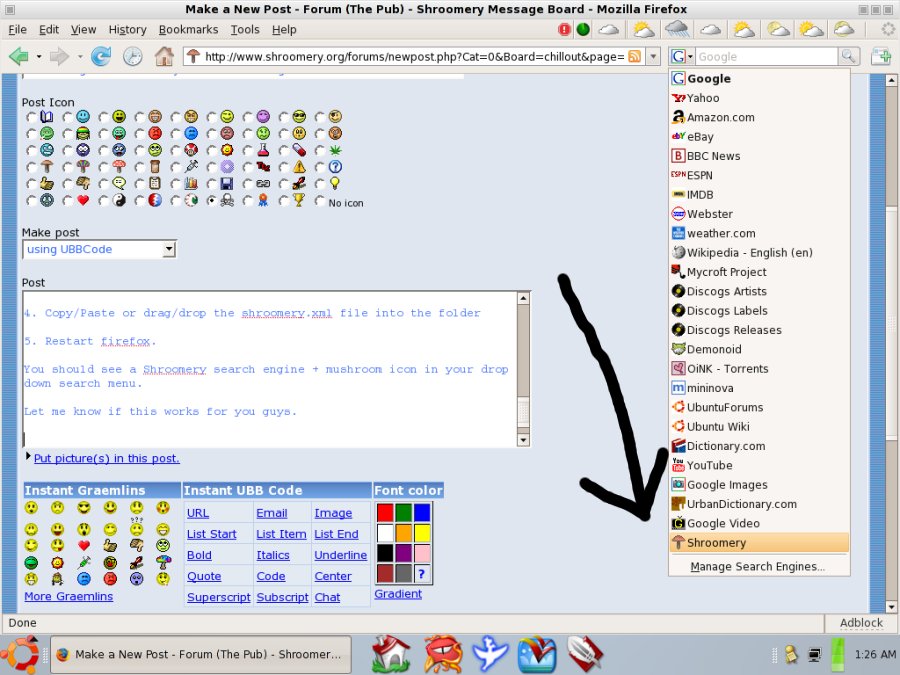Open the search engine selector dropdown
Screen dimensions: 900x675
tap(682, 56)
